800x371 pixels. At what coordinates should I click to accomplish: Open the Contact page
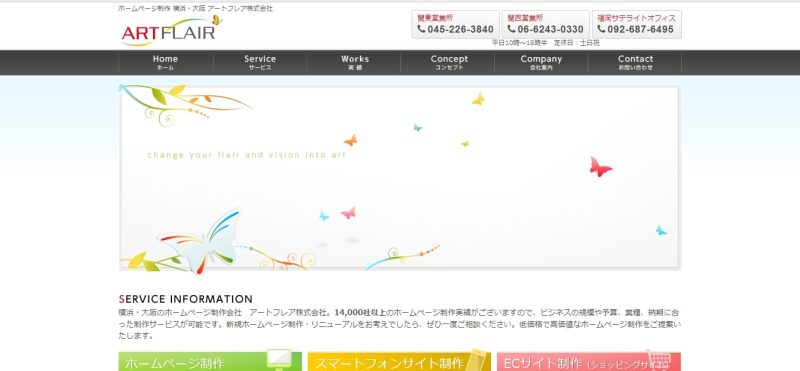click(635, 62)
